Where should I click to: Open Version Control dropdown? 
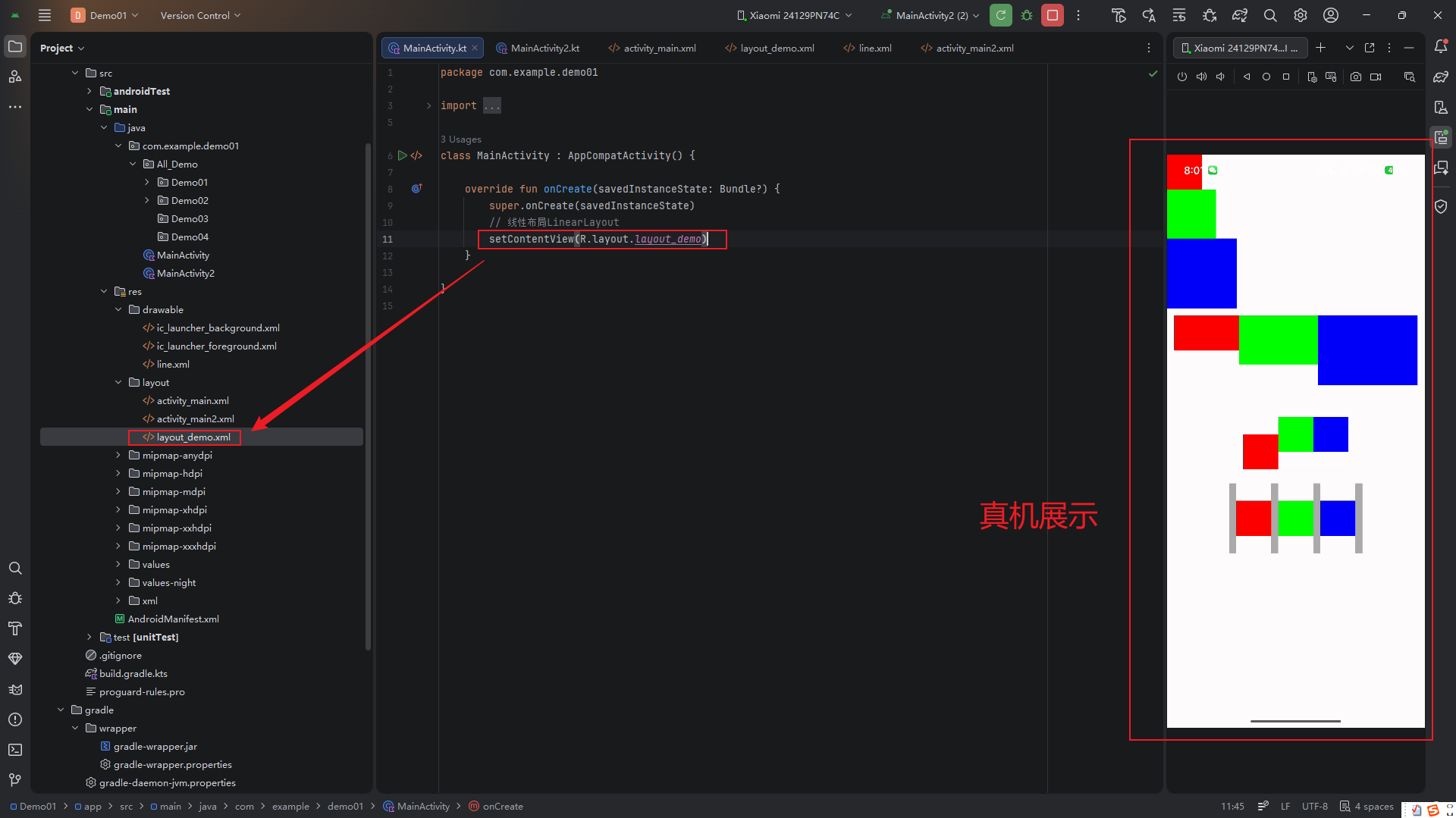point(200,15)
